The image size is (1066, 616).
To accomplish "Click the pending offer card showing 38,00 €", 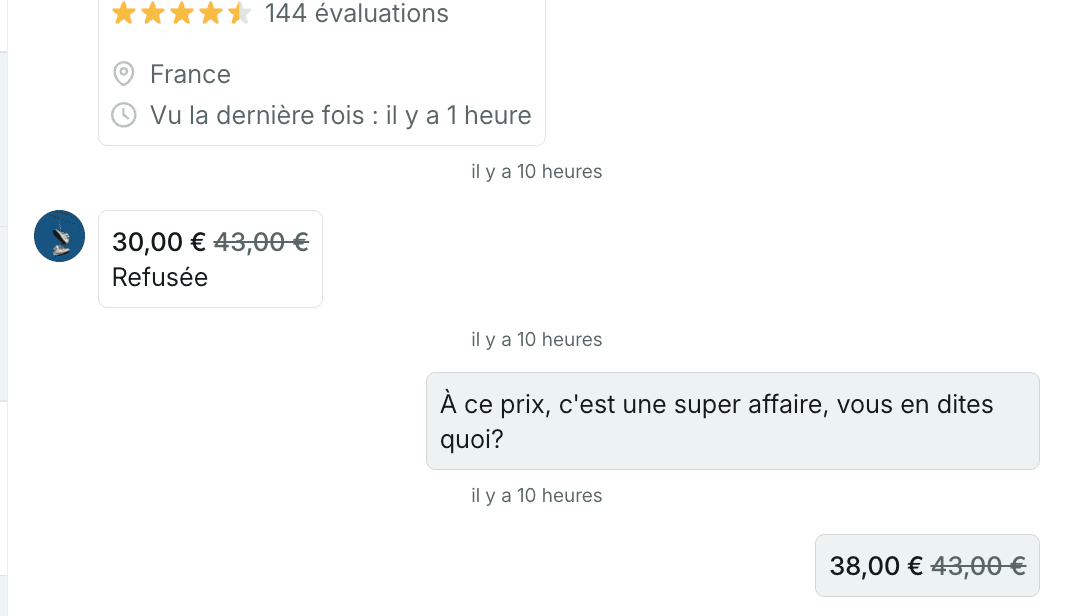I will [926, 565].
